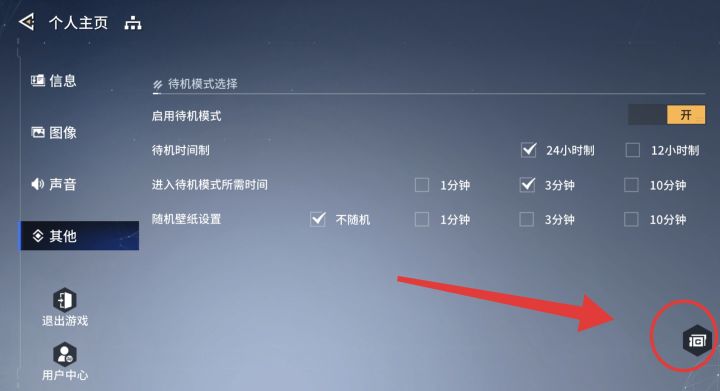Open the 用户中心 user icon
The height and width of the screenshot is (391, 720).
click(x=65, y=354)
